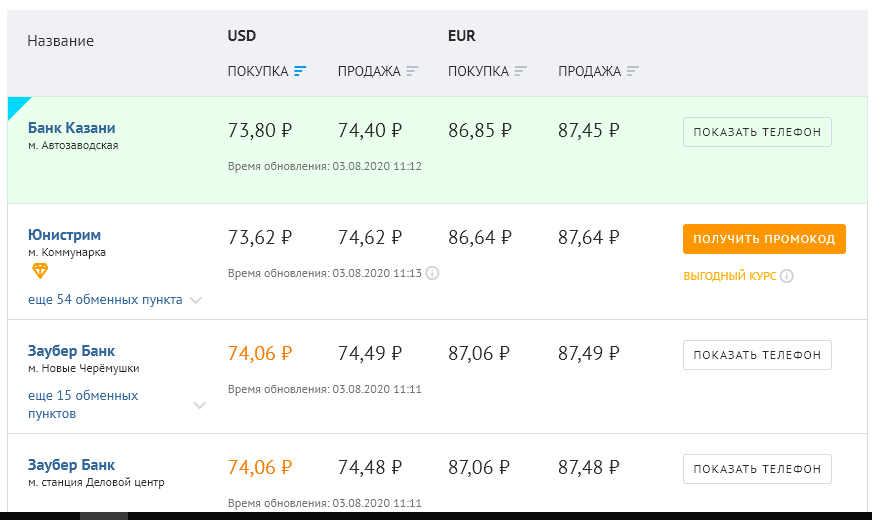Get promo code for Юнистрим

[764, 239]
